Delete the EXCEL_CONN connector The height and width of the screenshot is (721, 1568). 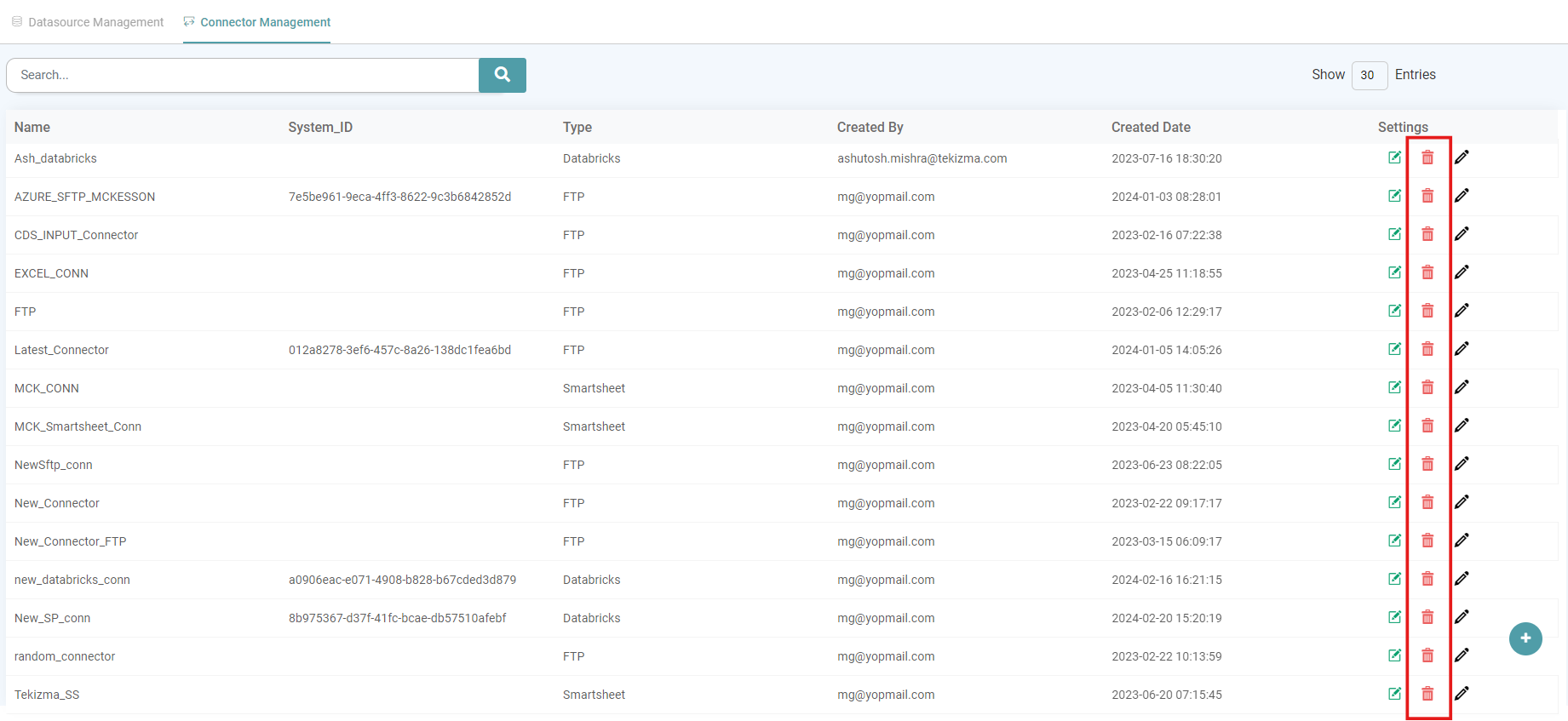1427,272
